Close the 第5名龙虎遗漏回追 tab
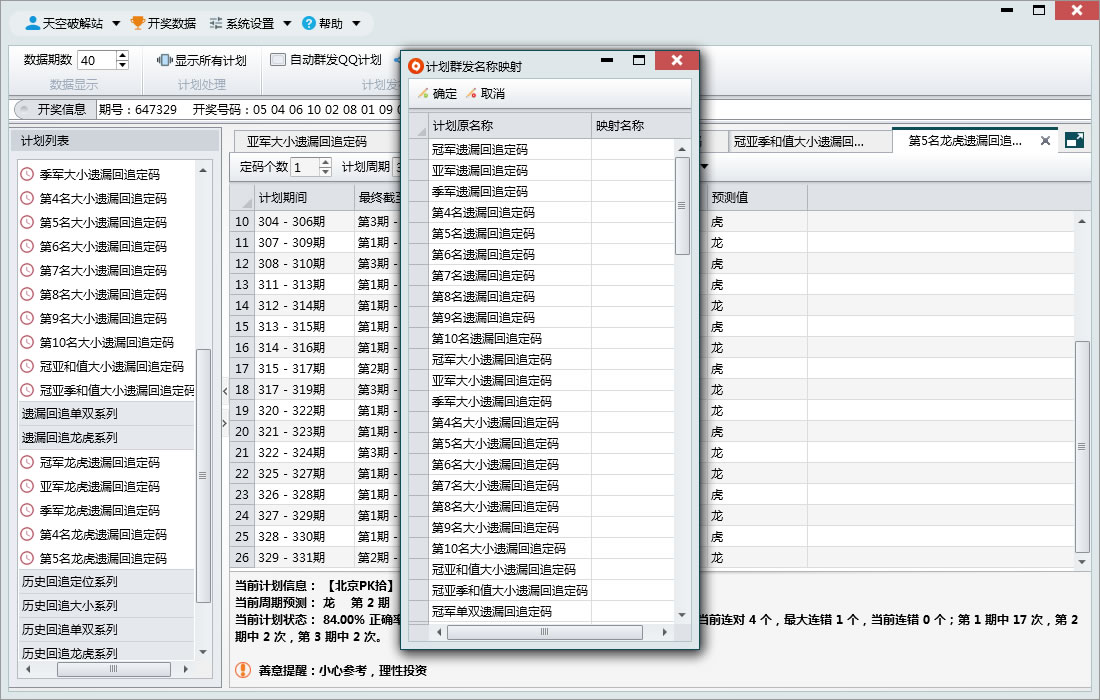This screenshot has height=700, width=1100. click(1045, 141)
